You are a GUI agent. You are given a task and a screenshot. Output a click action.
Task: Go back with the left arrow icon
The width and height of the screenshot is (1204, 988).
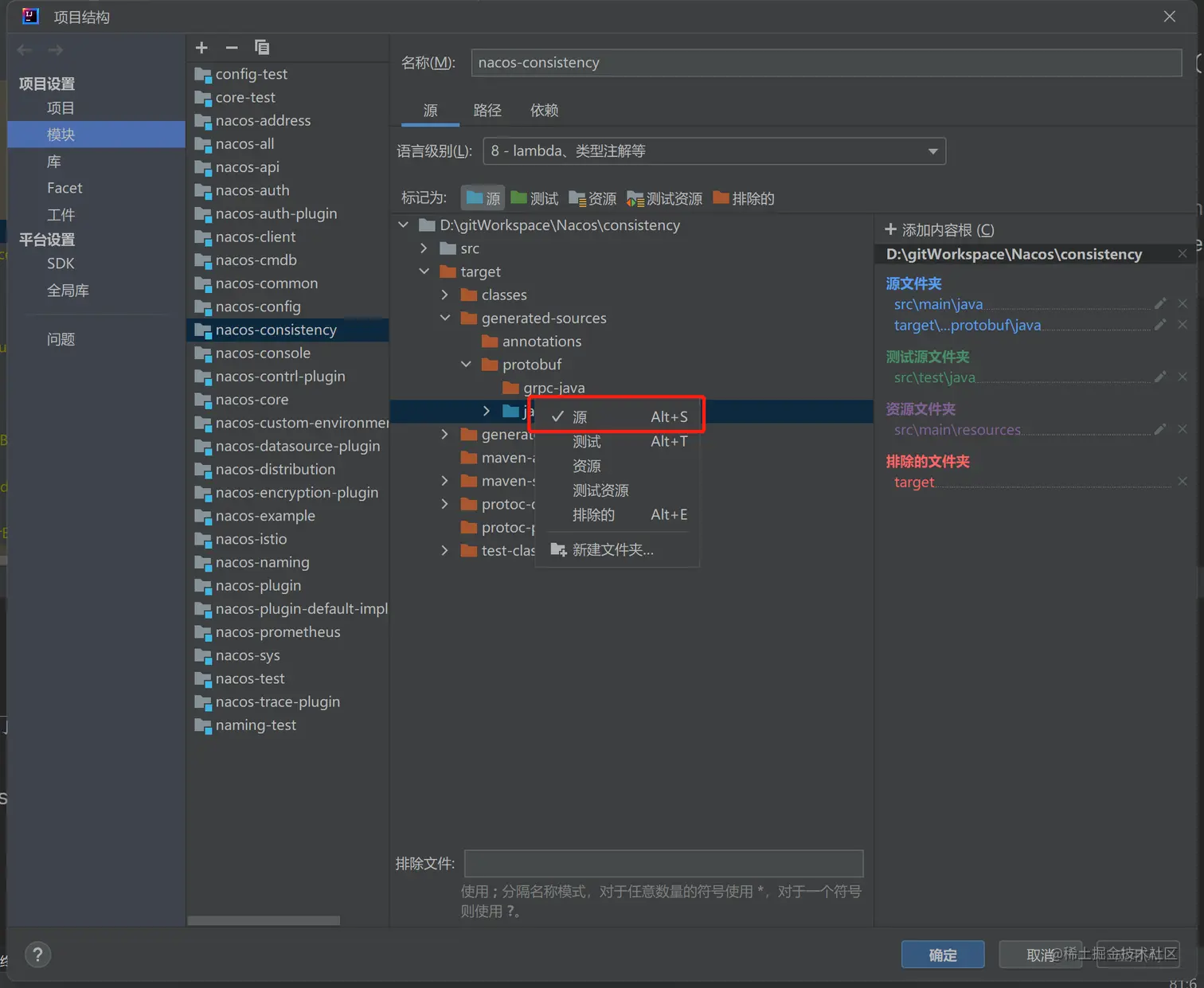tap(25, 50)
